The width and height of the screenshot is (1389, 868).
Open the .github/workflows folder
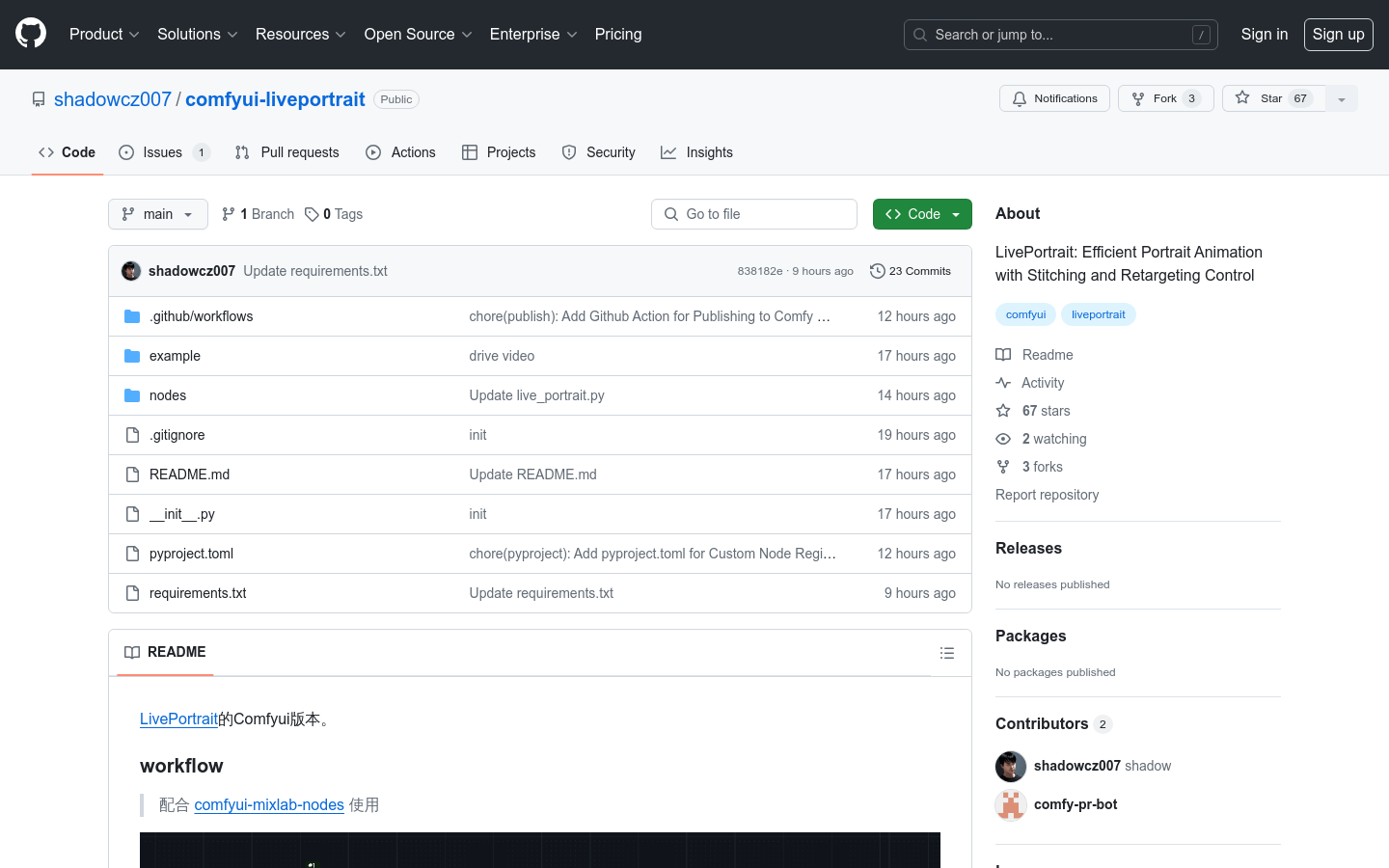pos(201,316)
